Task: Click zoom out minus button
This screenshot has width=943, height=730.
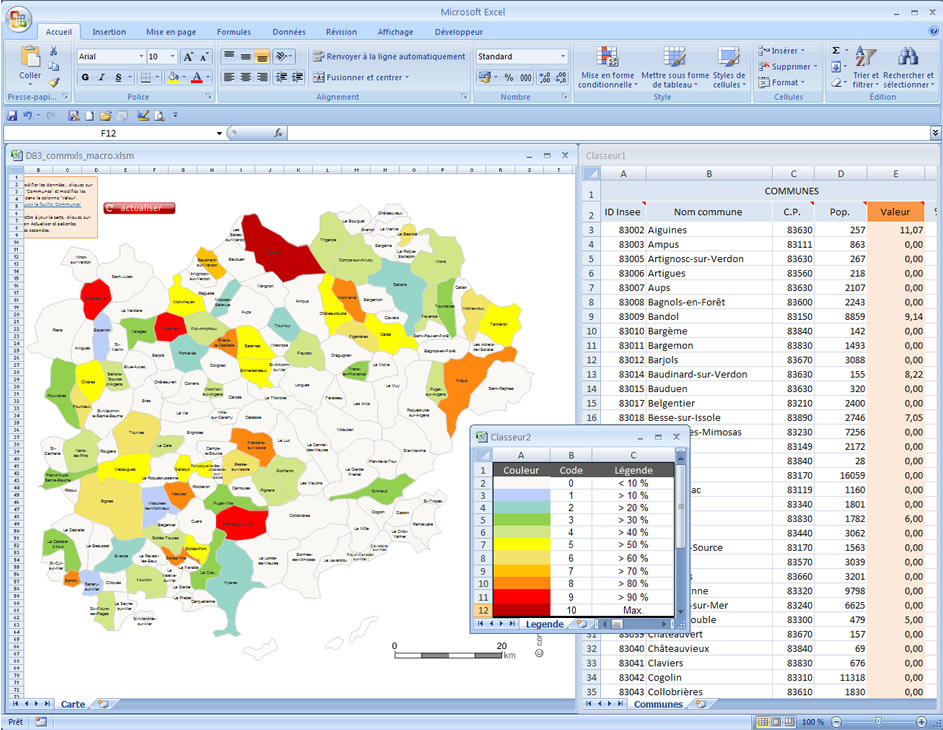Action: click(x=836, y=722)
